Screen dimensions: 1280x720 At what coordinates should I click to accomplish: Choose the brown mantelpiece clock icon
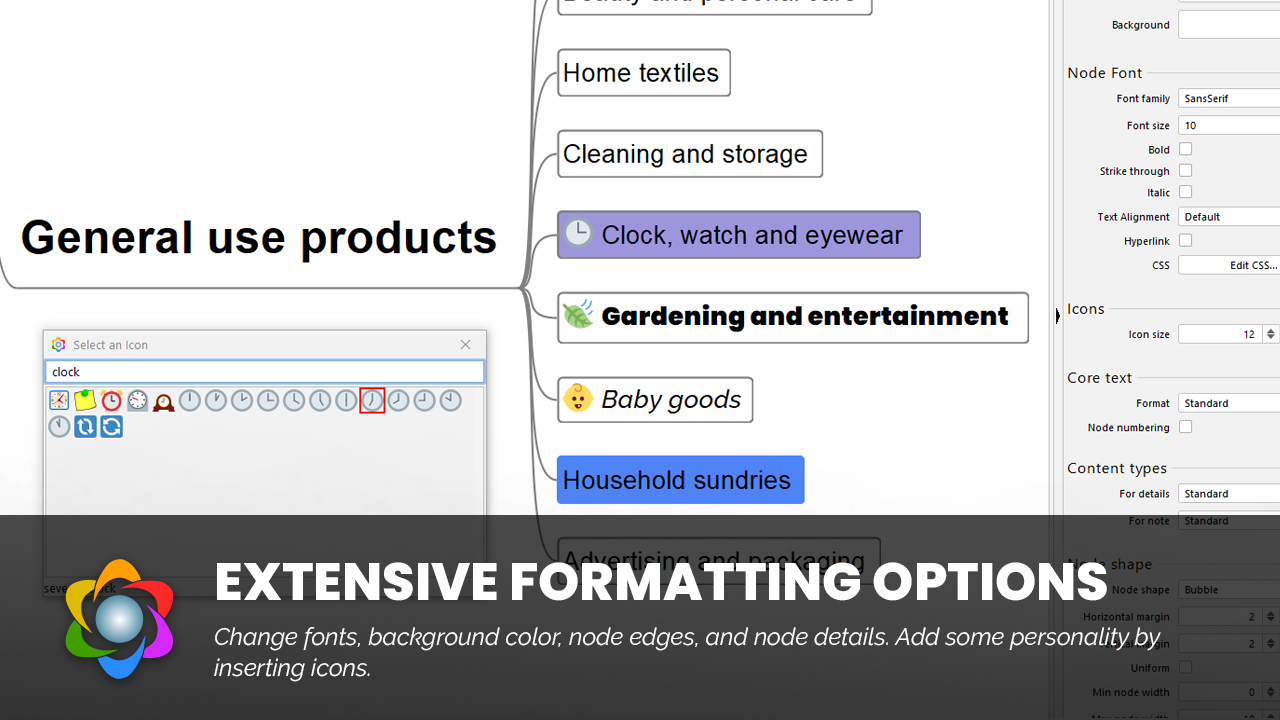[163, 401]
